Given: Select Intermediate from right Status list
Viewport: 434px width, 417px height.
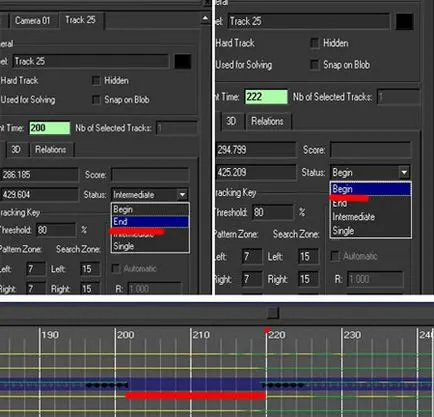Looking at the screenshot, I should coord(370,217).
